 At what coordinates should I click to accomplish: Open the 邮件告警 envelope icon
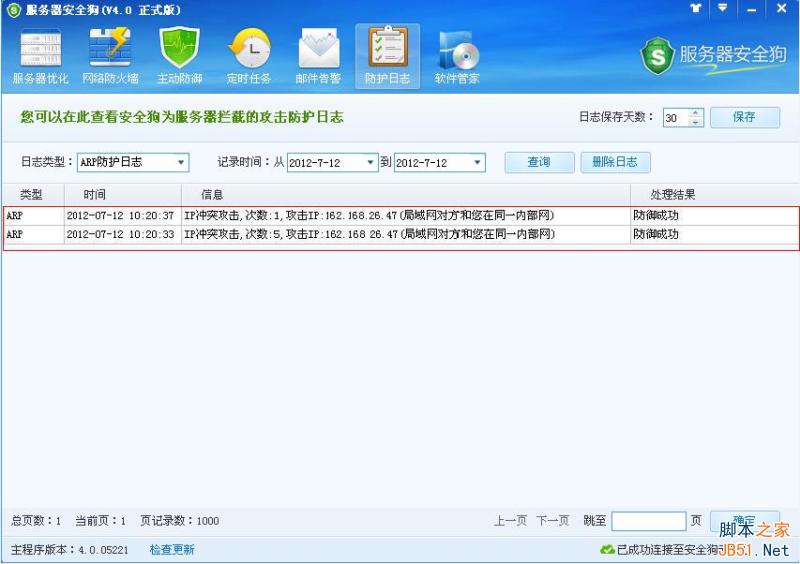tap(318, 56)
